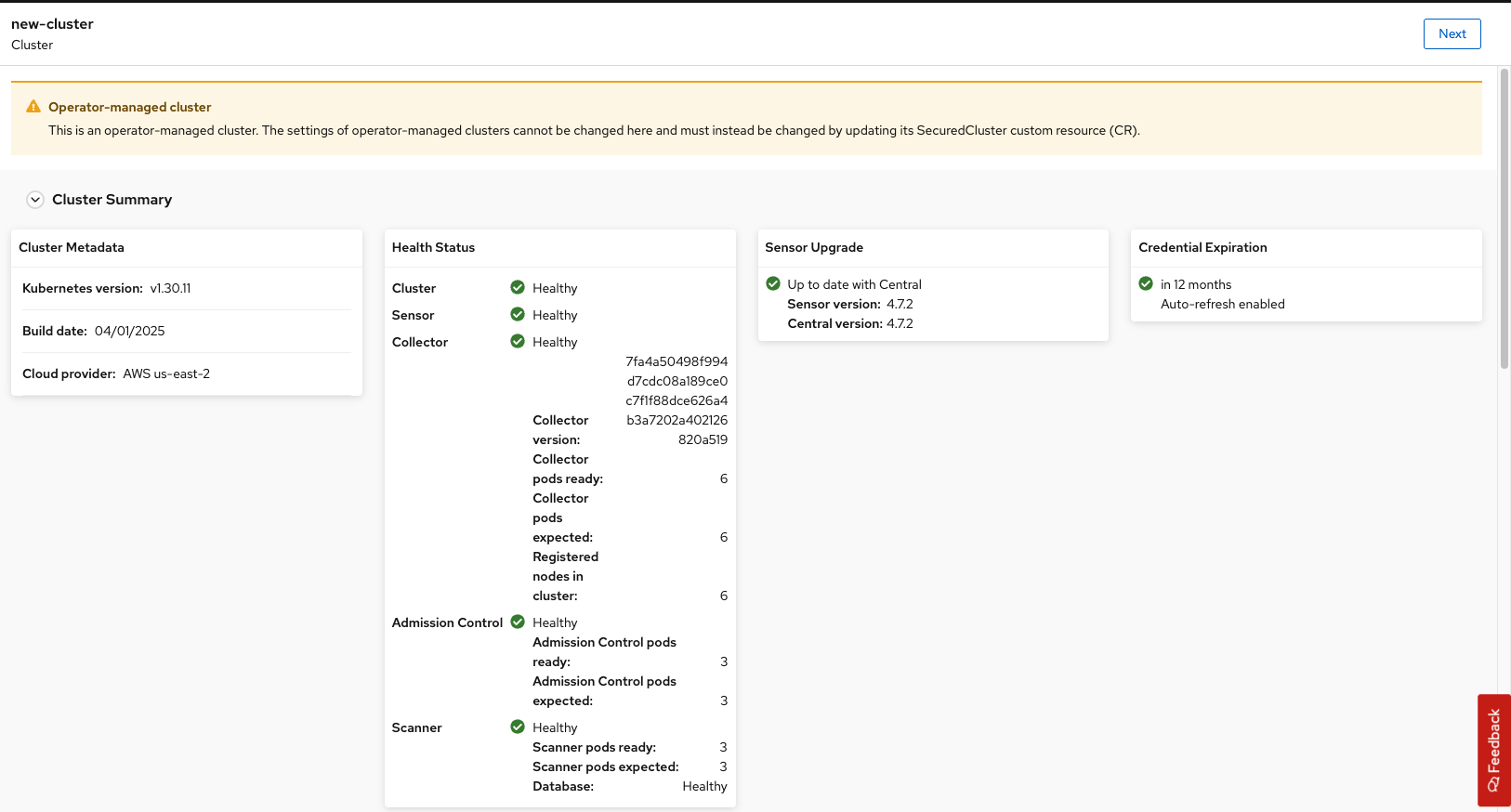This screenshot has height=812, width=1511.
Task: Select the new-cluster title text
Action: pyautogui.click(x=52, y=24)
